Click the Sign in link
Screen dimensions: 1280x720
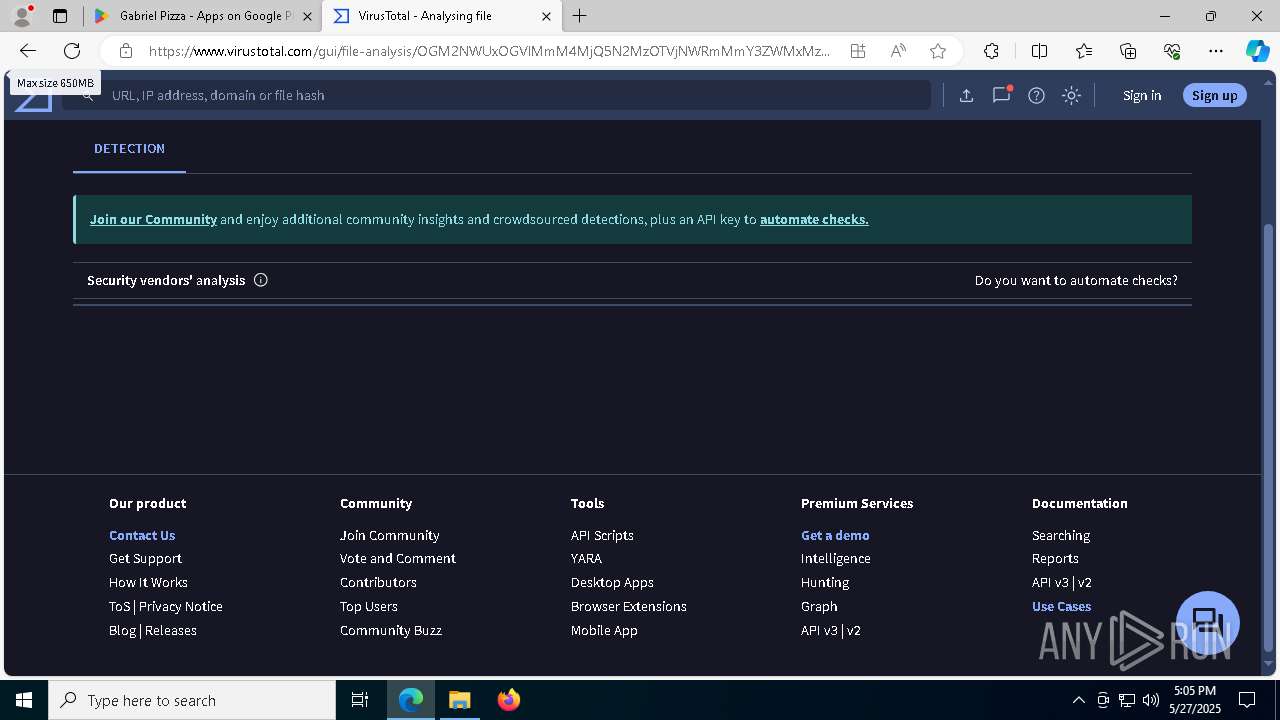click(x=1142, y=95)
